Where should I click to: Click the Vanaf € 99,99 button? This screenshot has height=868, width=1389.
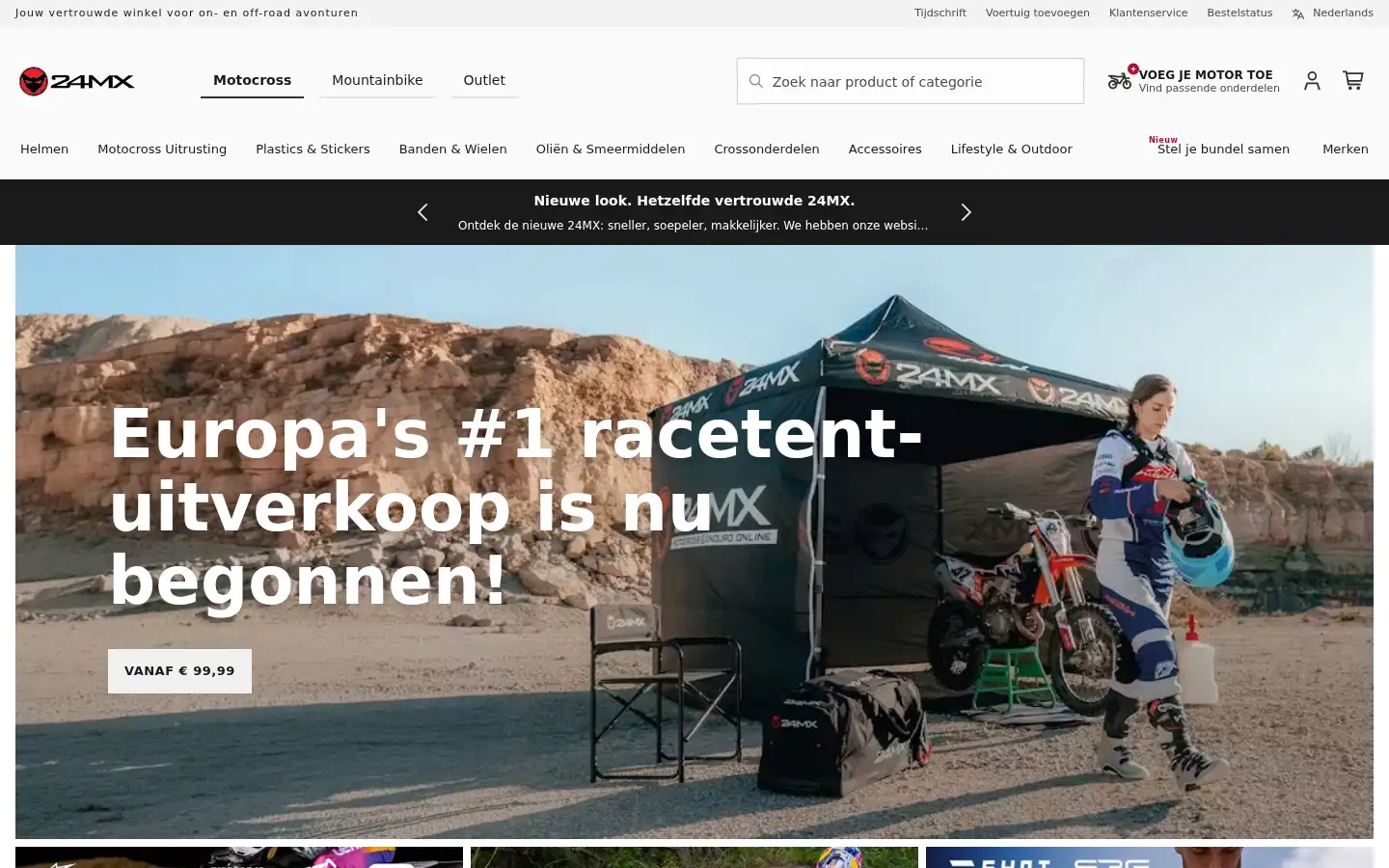point(179,671)
